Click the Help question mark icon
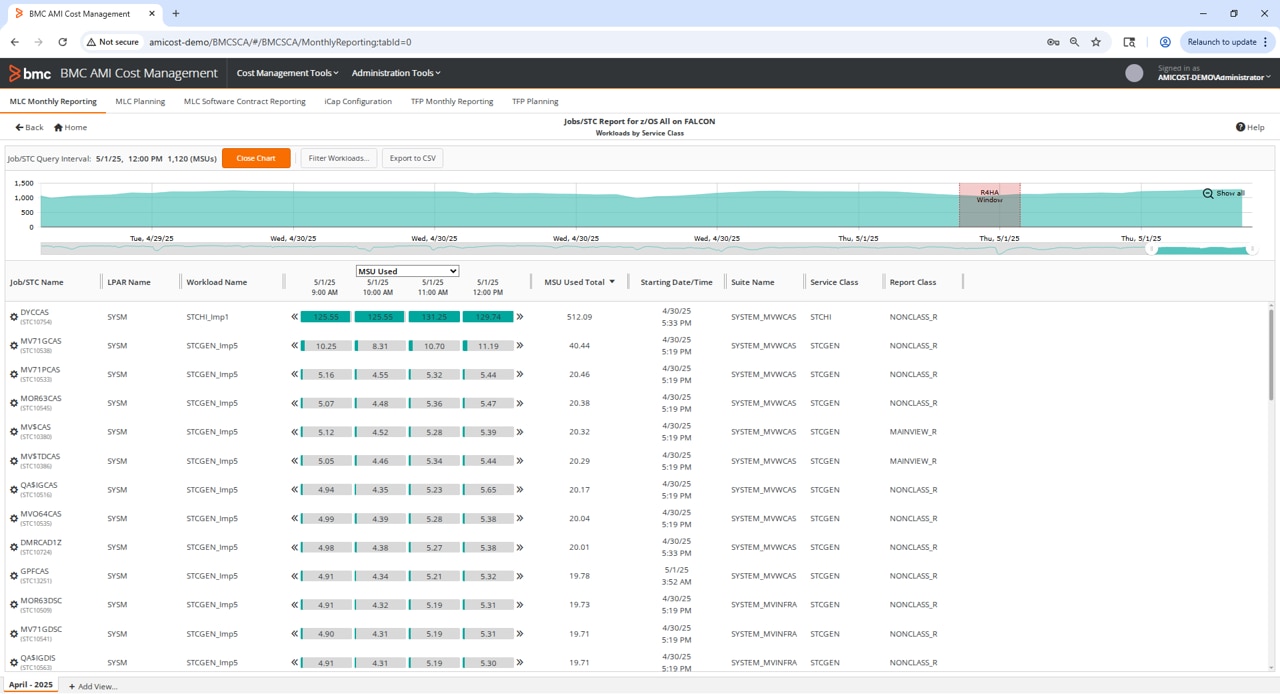This screenshot has width=1280, height=694. coord(1240,127)
